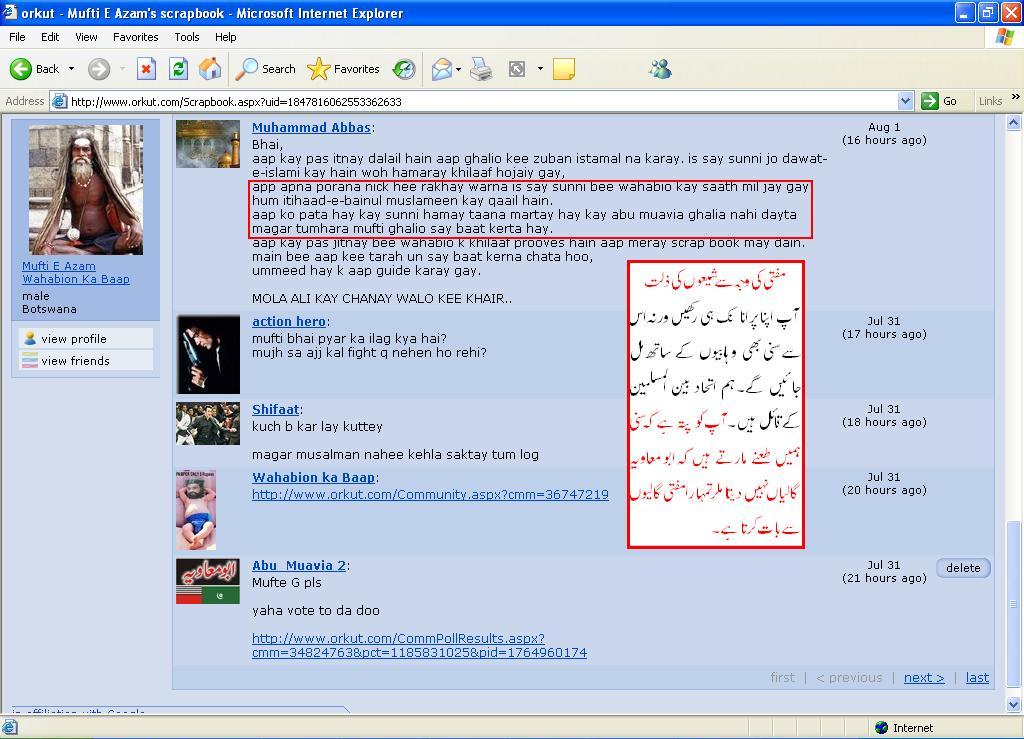Image resolution: width=1024 pixels, height=739 pixels.
Task: Launch the Messenger icon in the toolbar
Action: [x=660, y=69]
